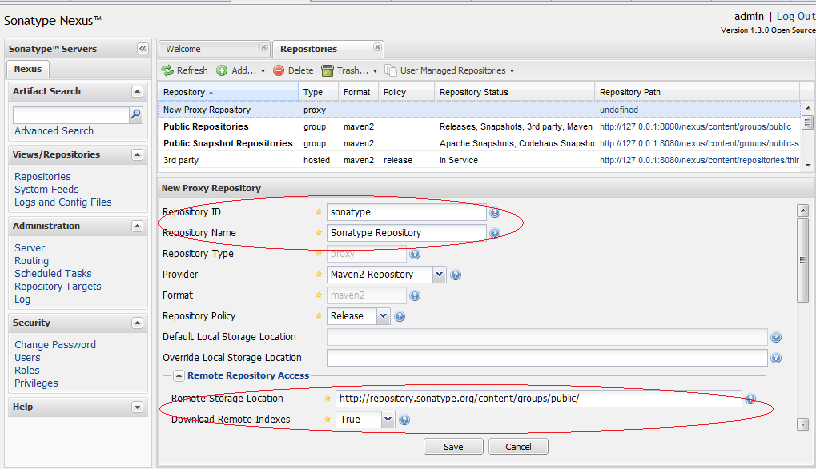Click the Refresh toolbar button
816x469 pixels.
coord(184,70)
